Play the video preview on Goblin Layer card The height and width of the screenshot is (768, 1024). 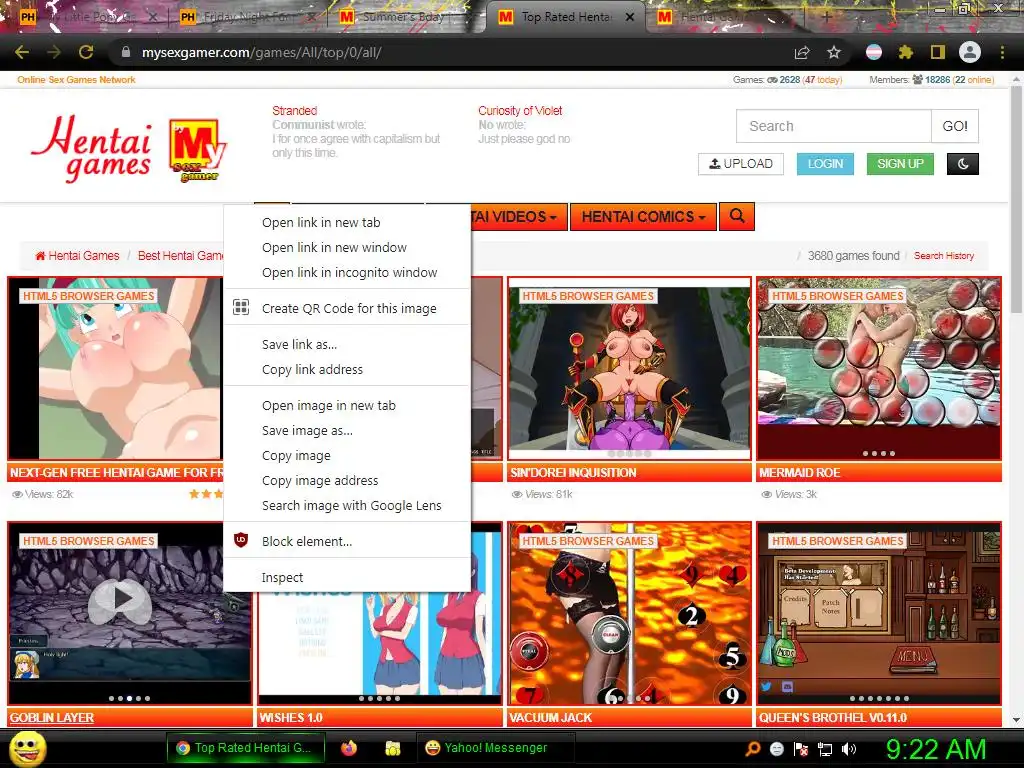coord(120,600)
